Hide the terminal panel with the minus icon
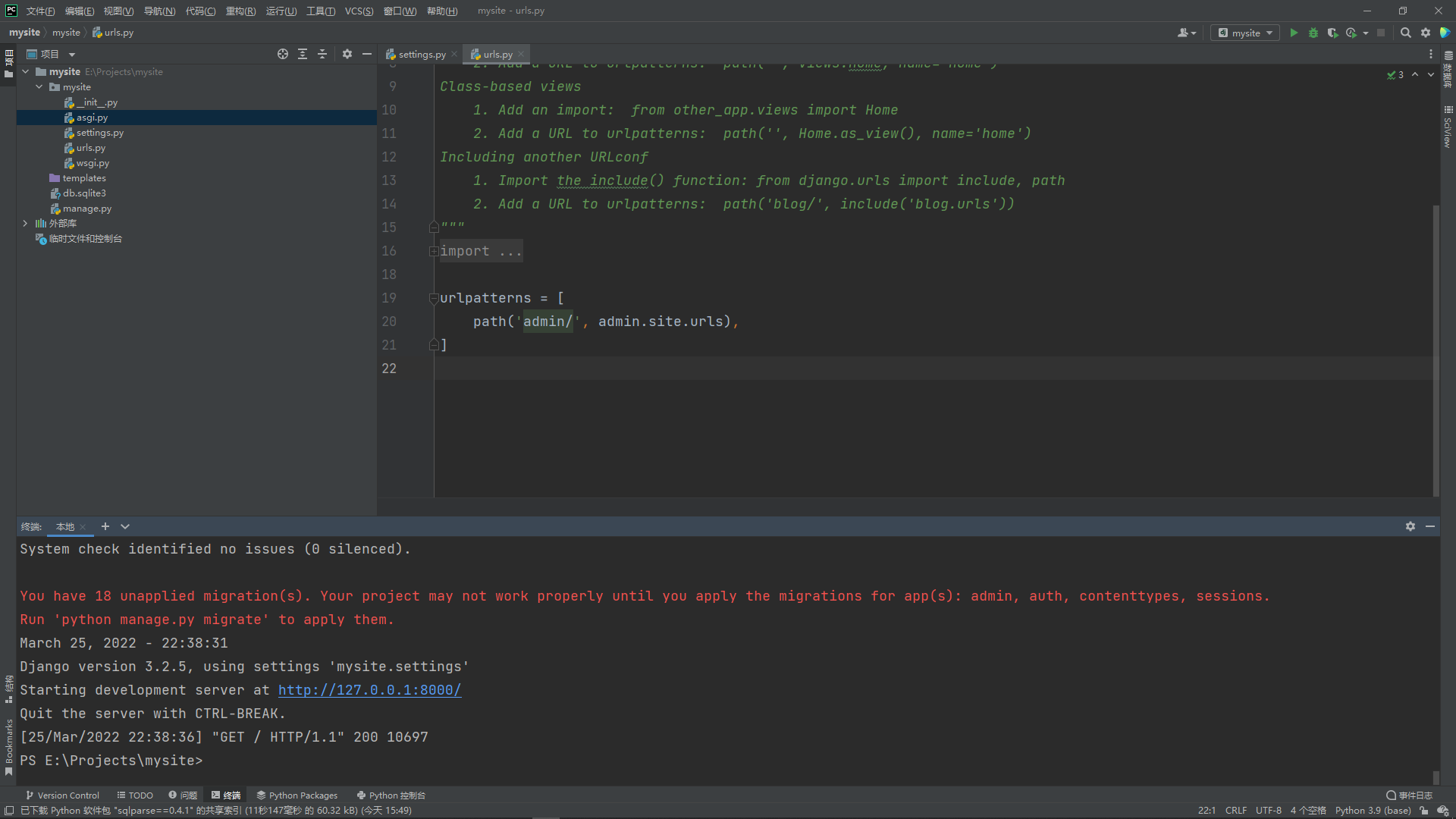The image size is (1456, 819). coord(1430,526)
